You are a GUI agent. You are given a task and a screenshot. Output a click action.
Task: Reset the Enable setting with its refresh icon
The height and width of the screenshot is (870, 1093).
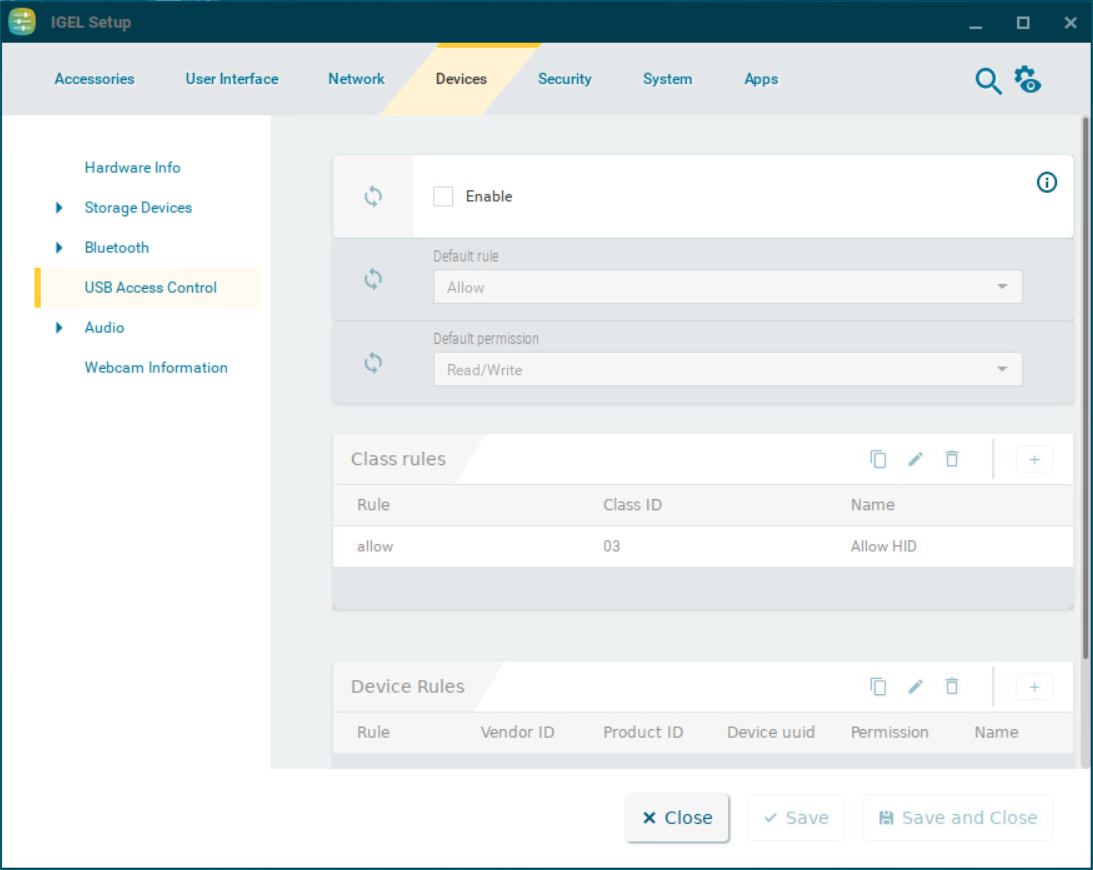pos(373,197)
